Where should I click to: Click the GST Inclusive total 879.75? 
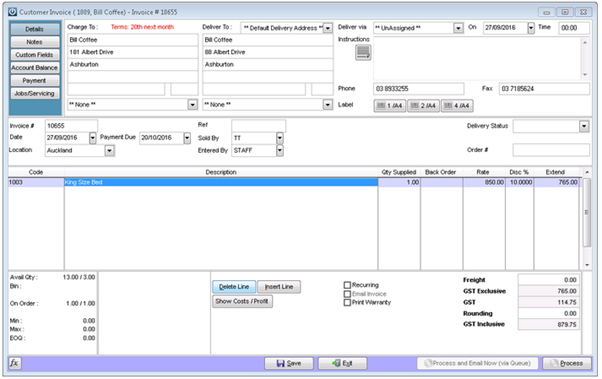549,324
